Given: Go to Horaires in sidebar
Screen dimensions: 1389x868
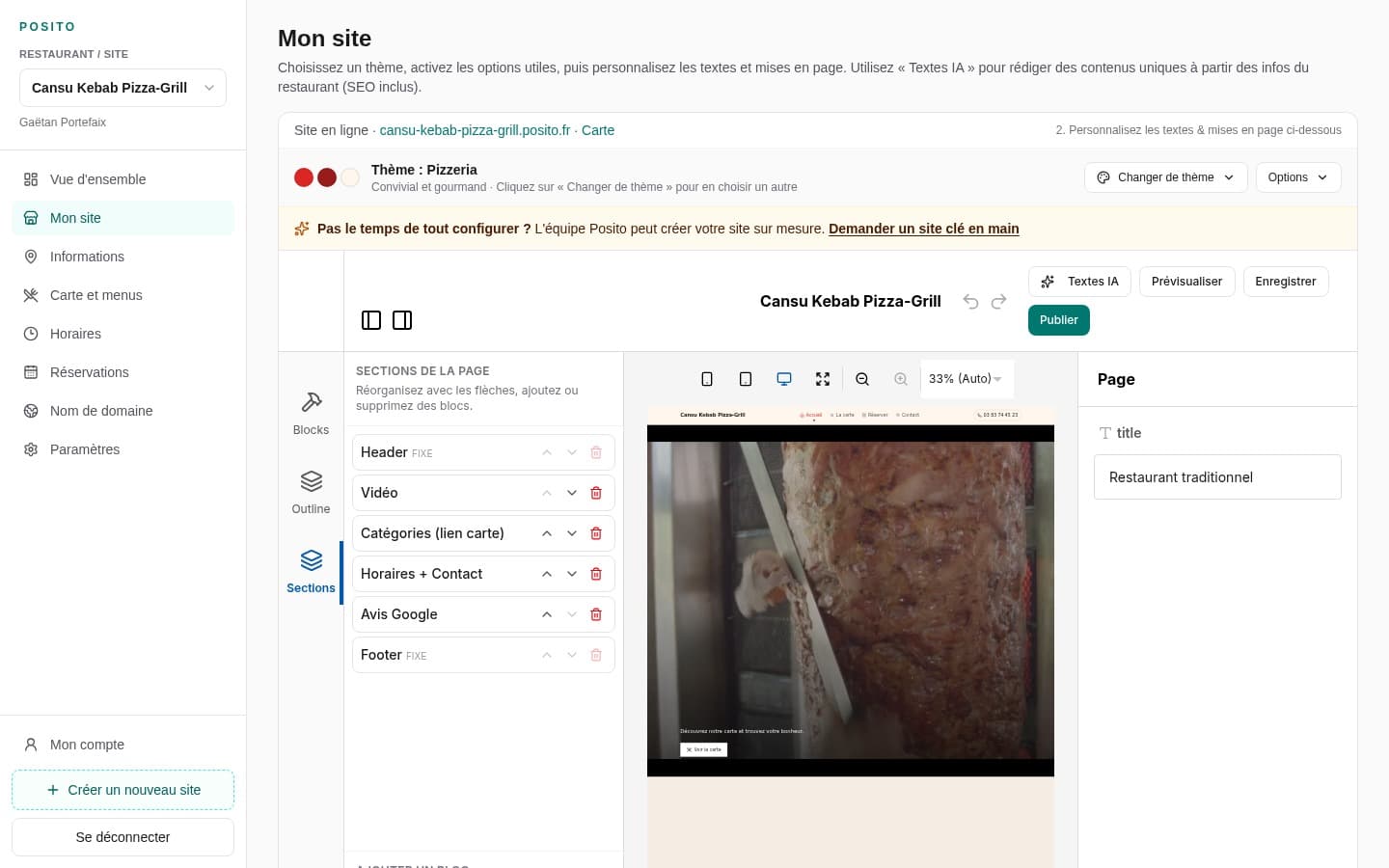Looking at the screenshot, I should 123,334.
